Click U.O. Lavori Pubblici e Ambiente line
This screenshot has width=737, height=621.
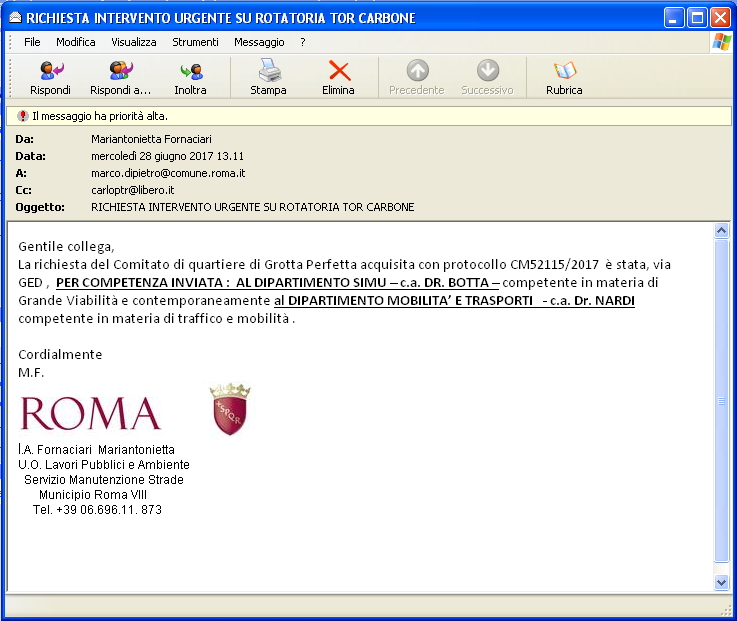pos(104,464)
